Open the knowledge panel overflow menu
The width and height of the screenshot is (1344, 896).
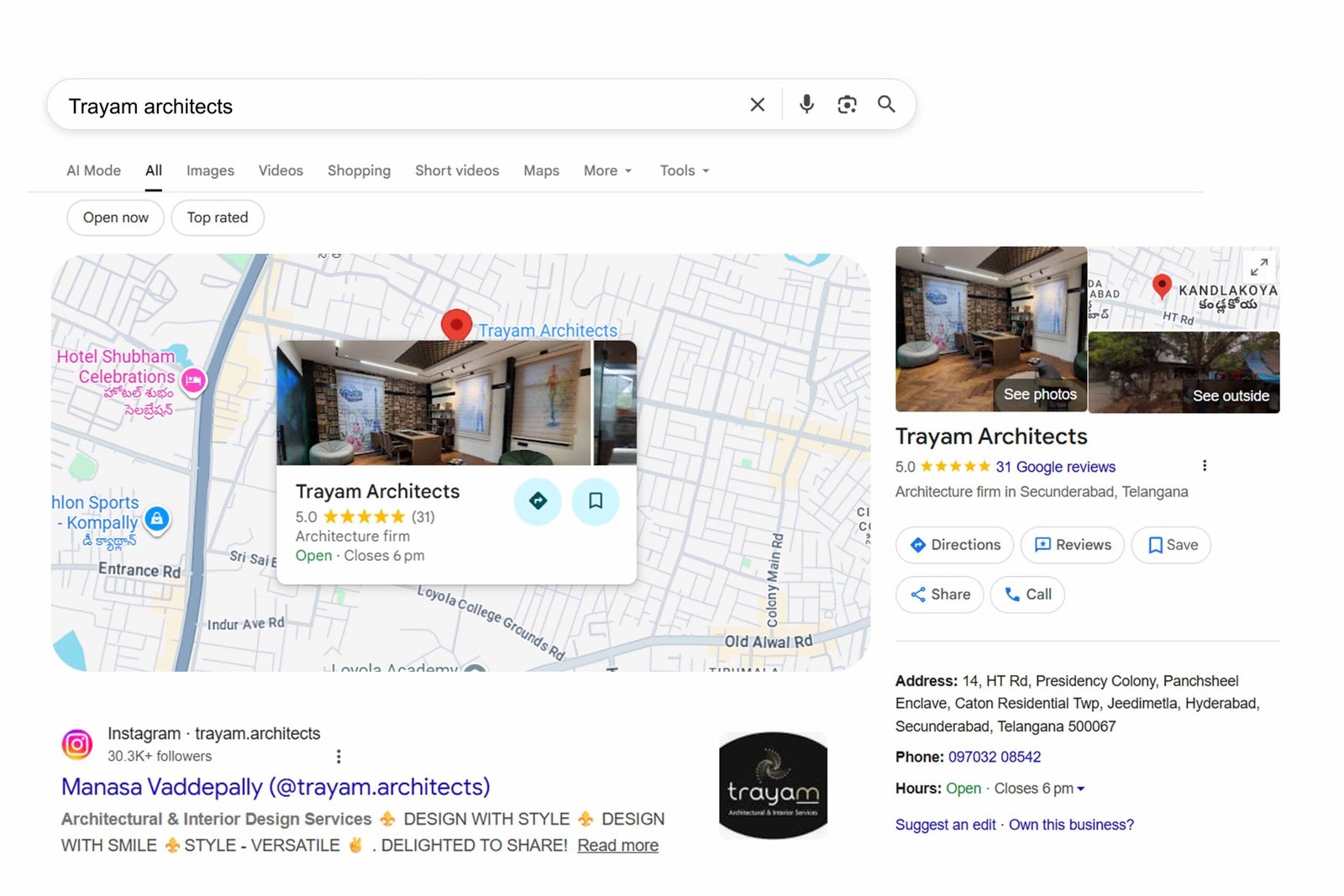click(x=1204, y=464)
